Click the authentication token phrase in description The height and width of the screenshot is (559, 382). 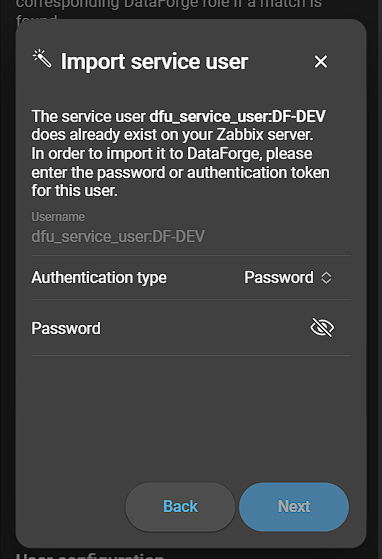(258, 173)
